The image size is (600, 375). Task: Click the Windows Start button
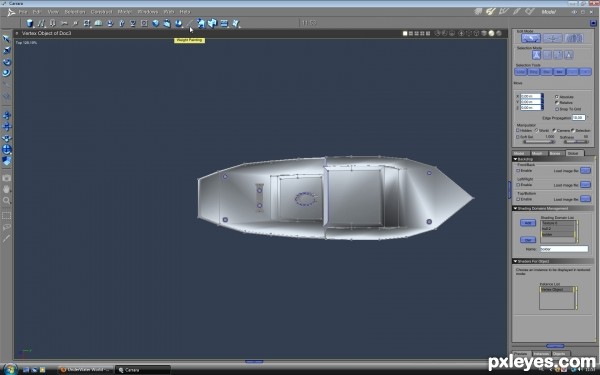[10, 369]
